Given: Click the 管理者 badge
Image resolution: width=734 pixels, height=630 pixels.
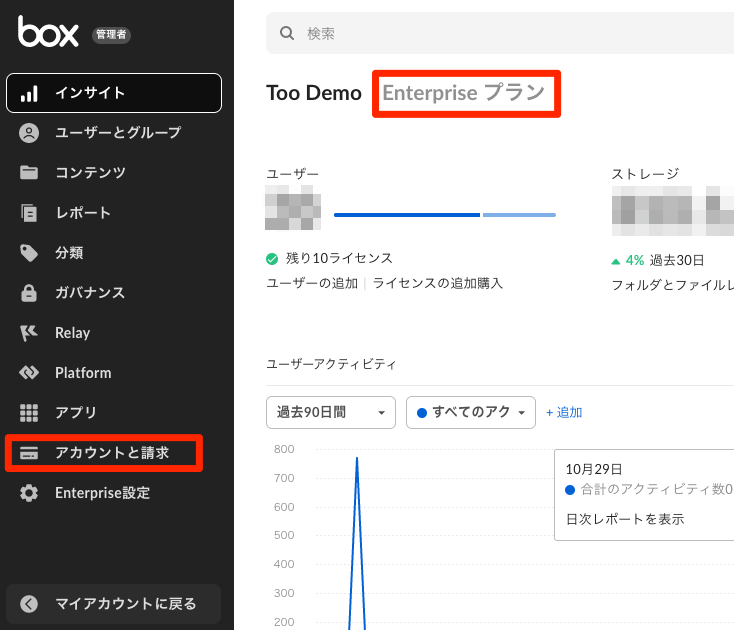Looking at the screenshot, I should point(111,35).
